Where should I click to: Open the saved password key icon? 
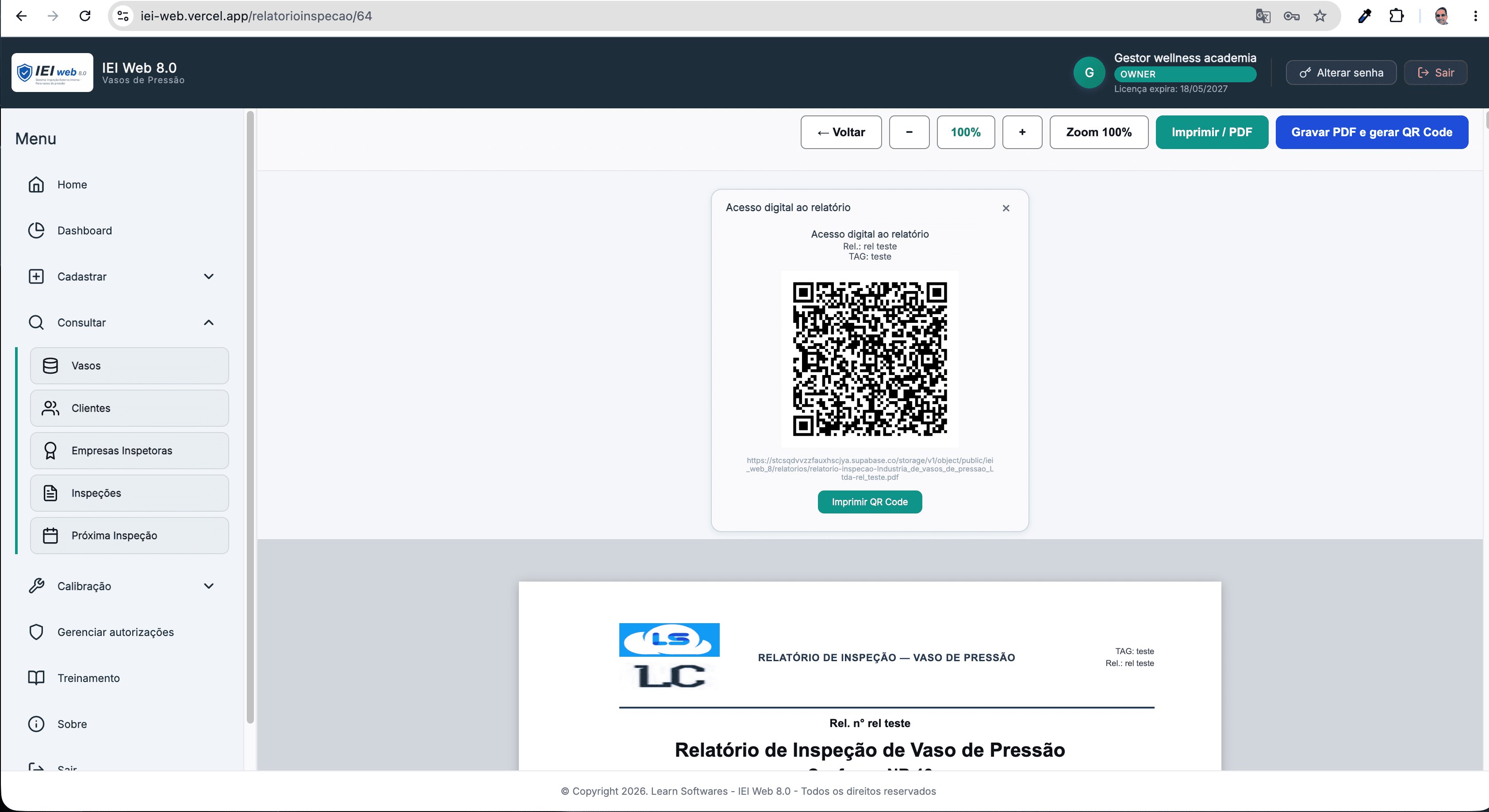tap(1291, 15)
